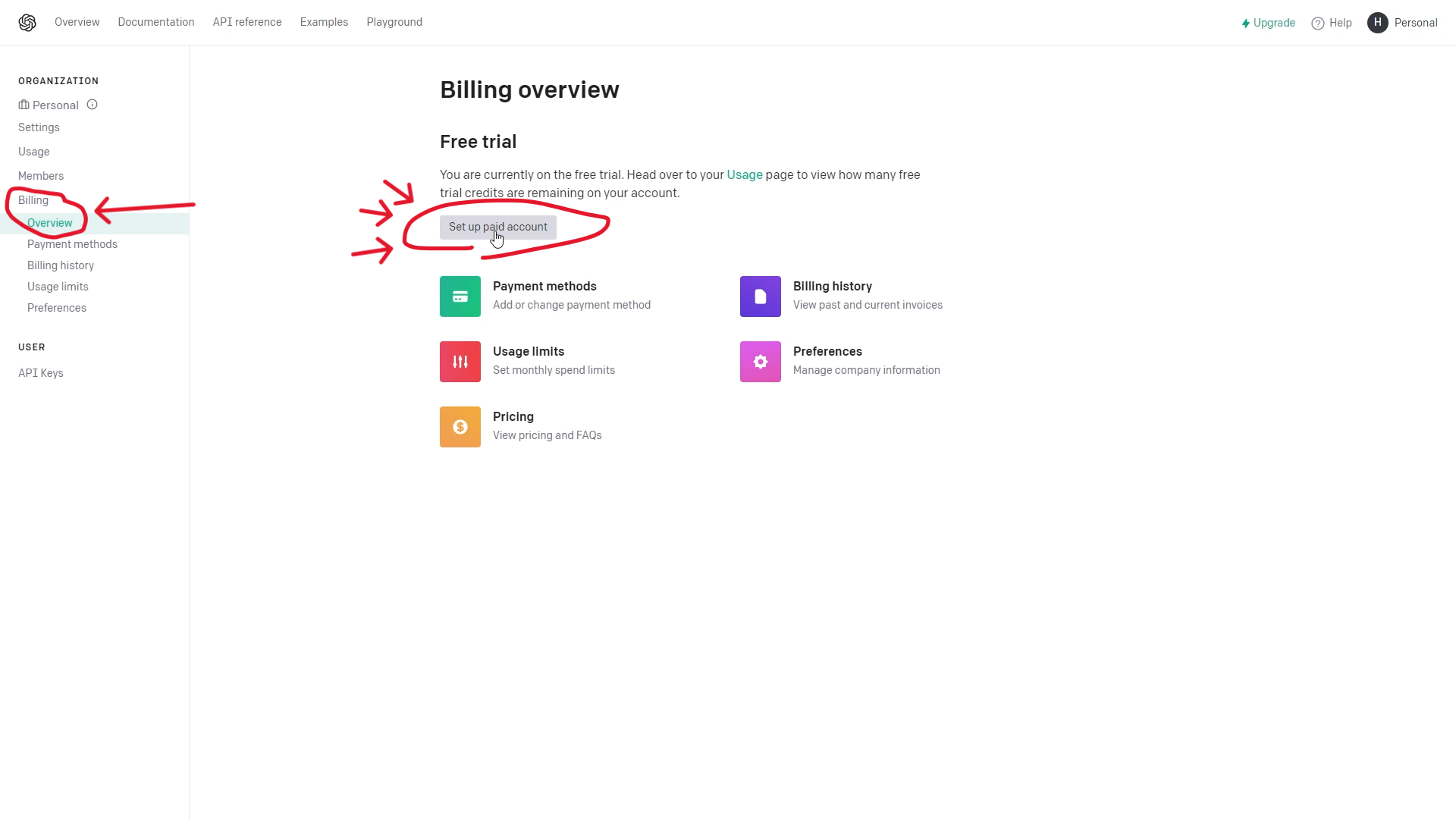Collapse the Billing sidebar section
This screenshot has width=1456, height=819.
(x=33, y=200)
